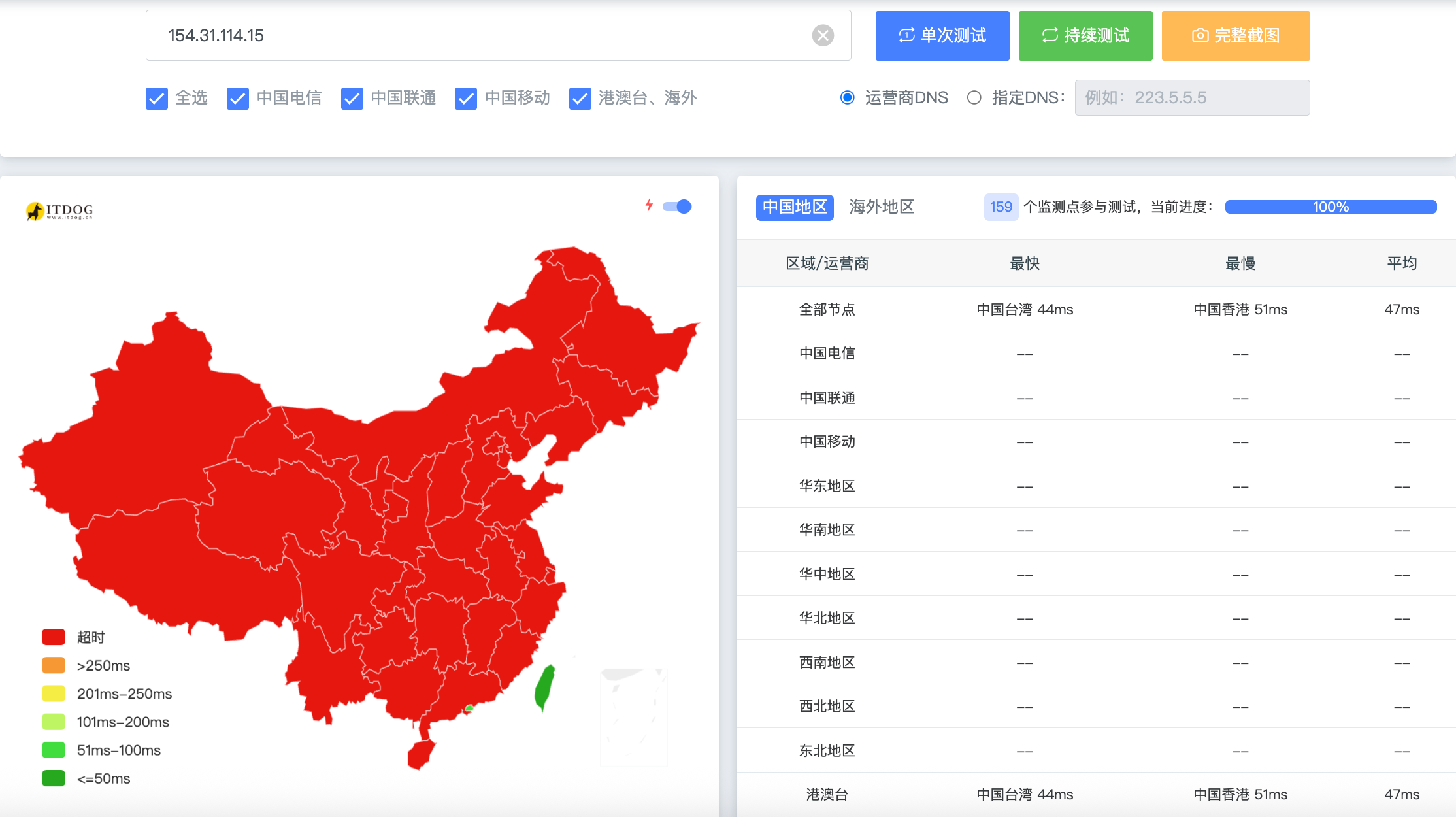The height and width of the screenshot is (817, 1456).
Task: Switch to the 海外地区 tab
Action: [x=882, y=207]
